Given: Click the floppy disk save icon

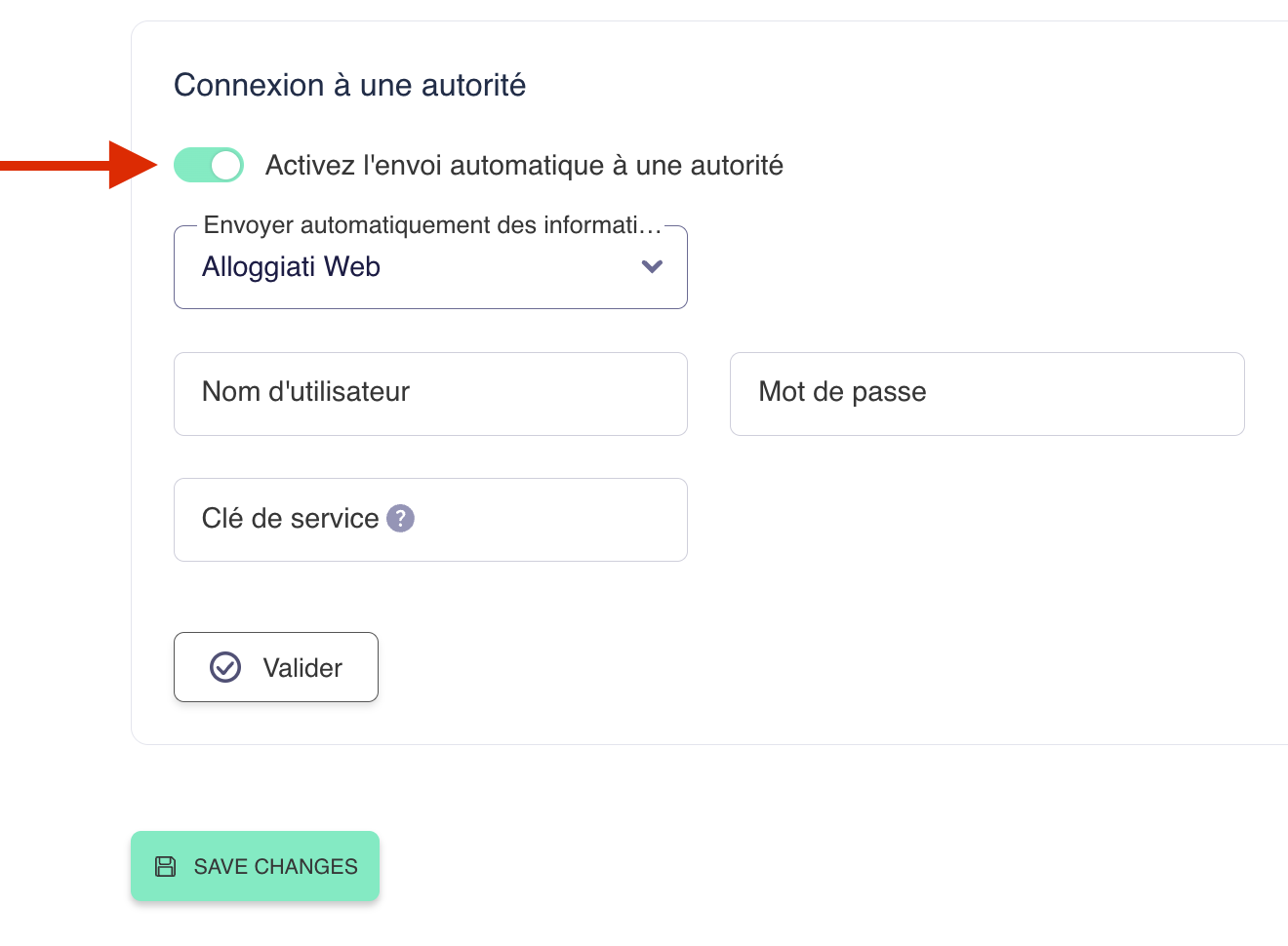Looking at the screenshot, I should (166, 866).
